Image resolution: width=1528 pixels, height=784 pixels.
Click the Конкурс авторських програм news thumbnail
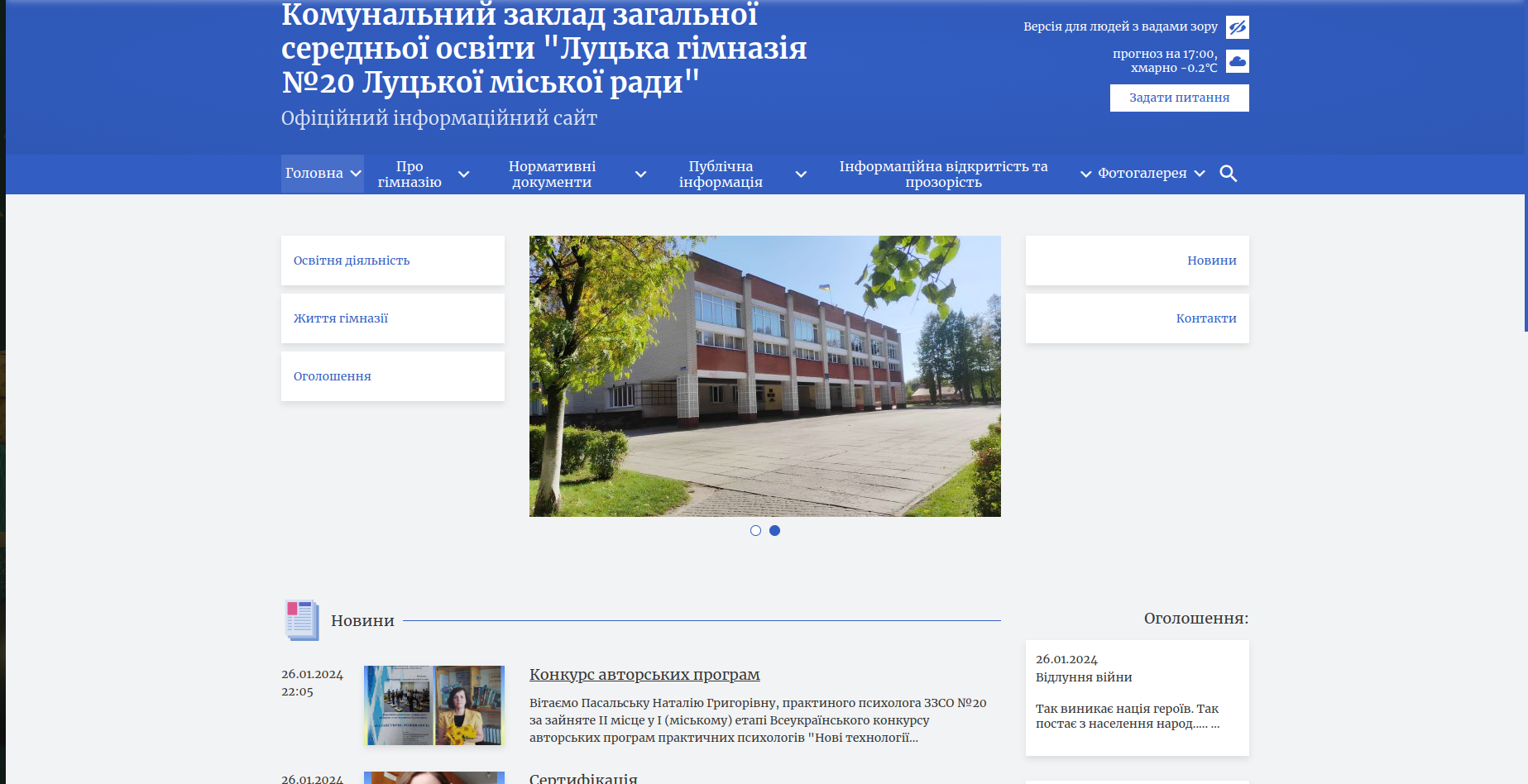[434, 705]
